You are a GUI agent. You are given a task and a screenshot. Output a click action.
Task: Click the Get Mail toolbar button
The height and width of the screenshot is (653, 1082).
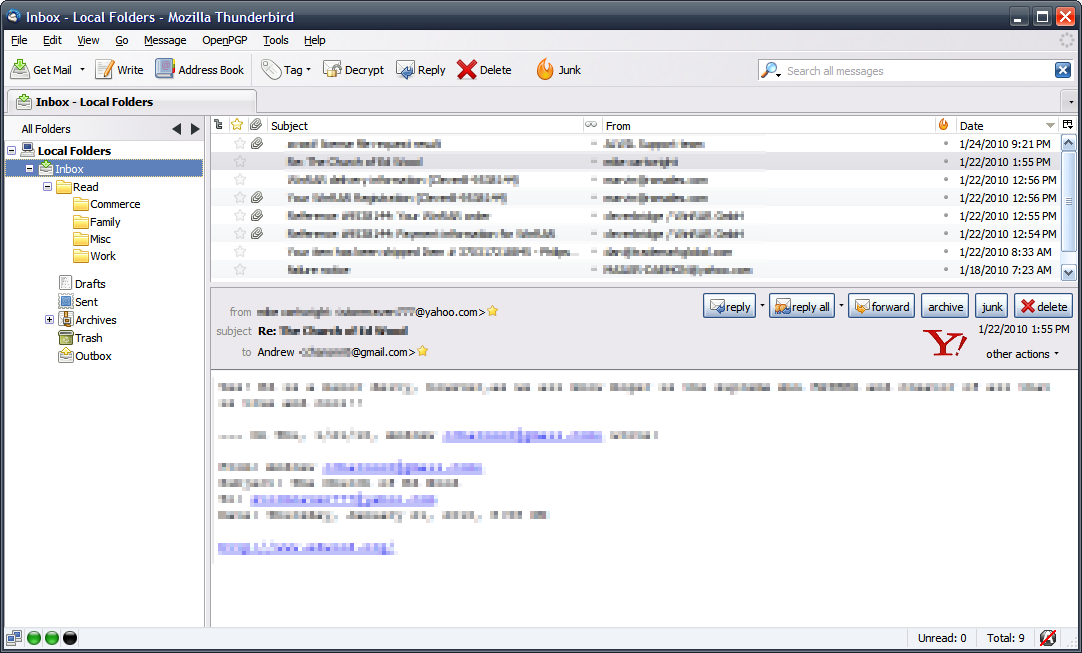pos(41,70)
